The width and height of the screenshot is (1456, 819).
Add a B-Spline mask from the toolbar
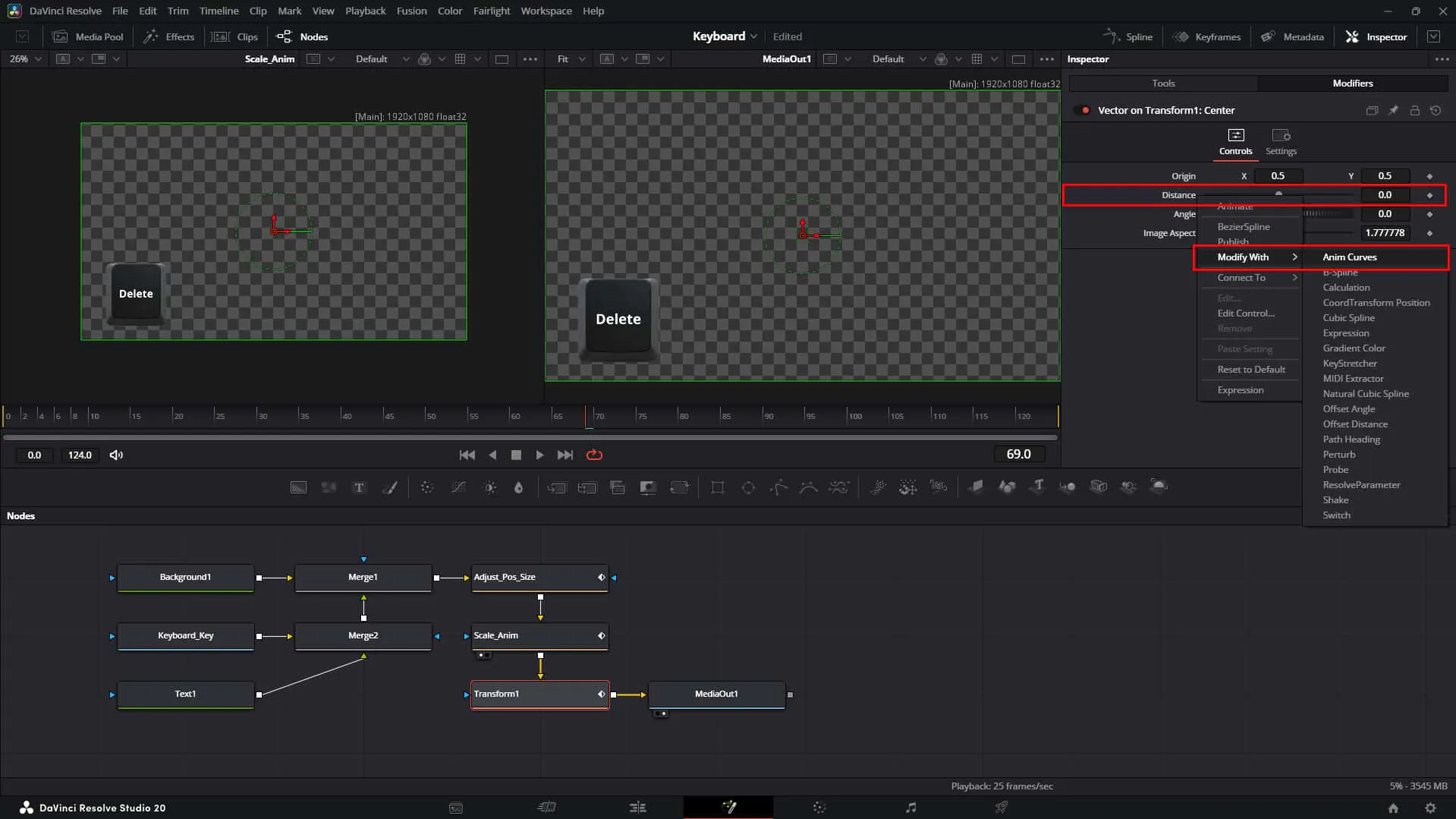click(809, 487)
